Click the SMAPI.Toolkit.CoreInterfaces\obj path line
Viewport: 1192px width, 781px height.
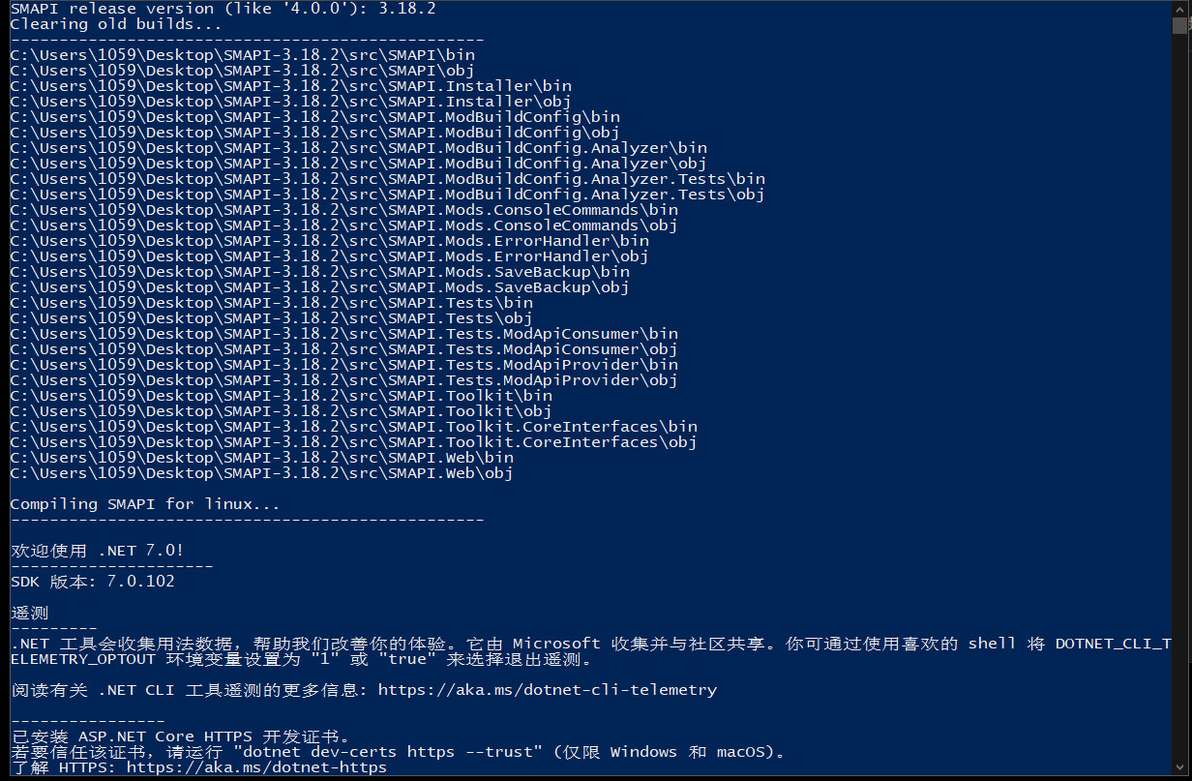[354, 442]
